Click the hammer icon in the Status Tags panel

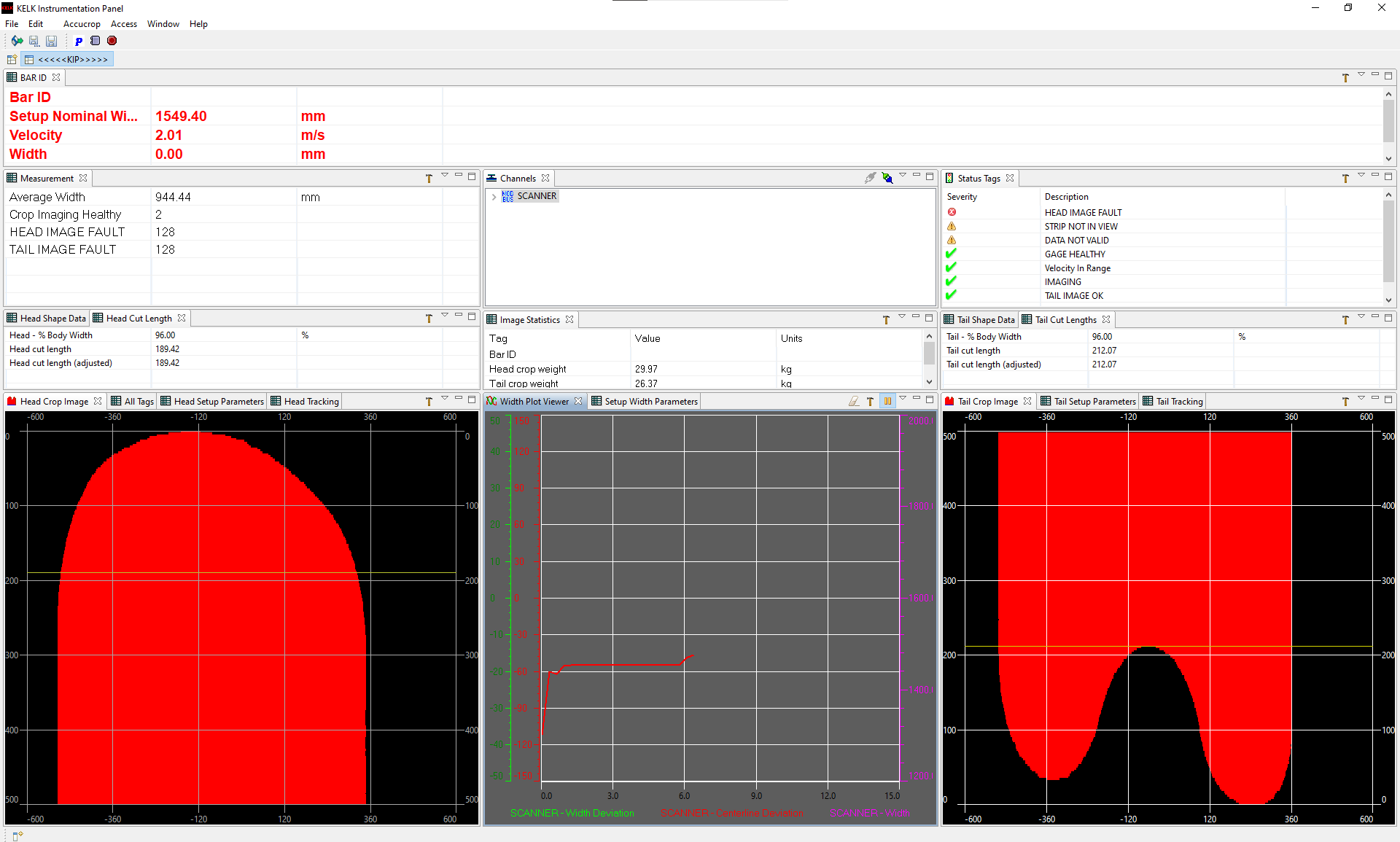click(x=1345, y=178)
